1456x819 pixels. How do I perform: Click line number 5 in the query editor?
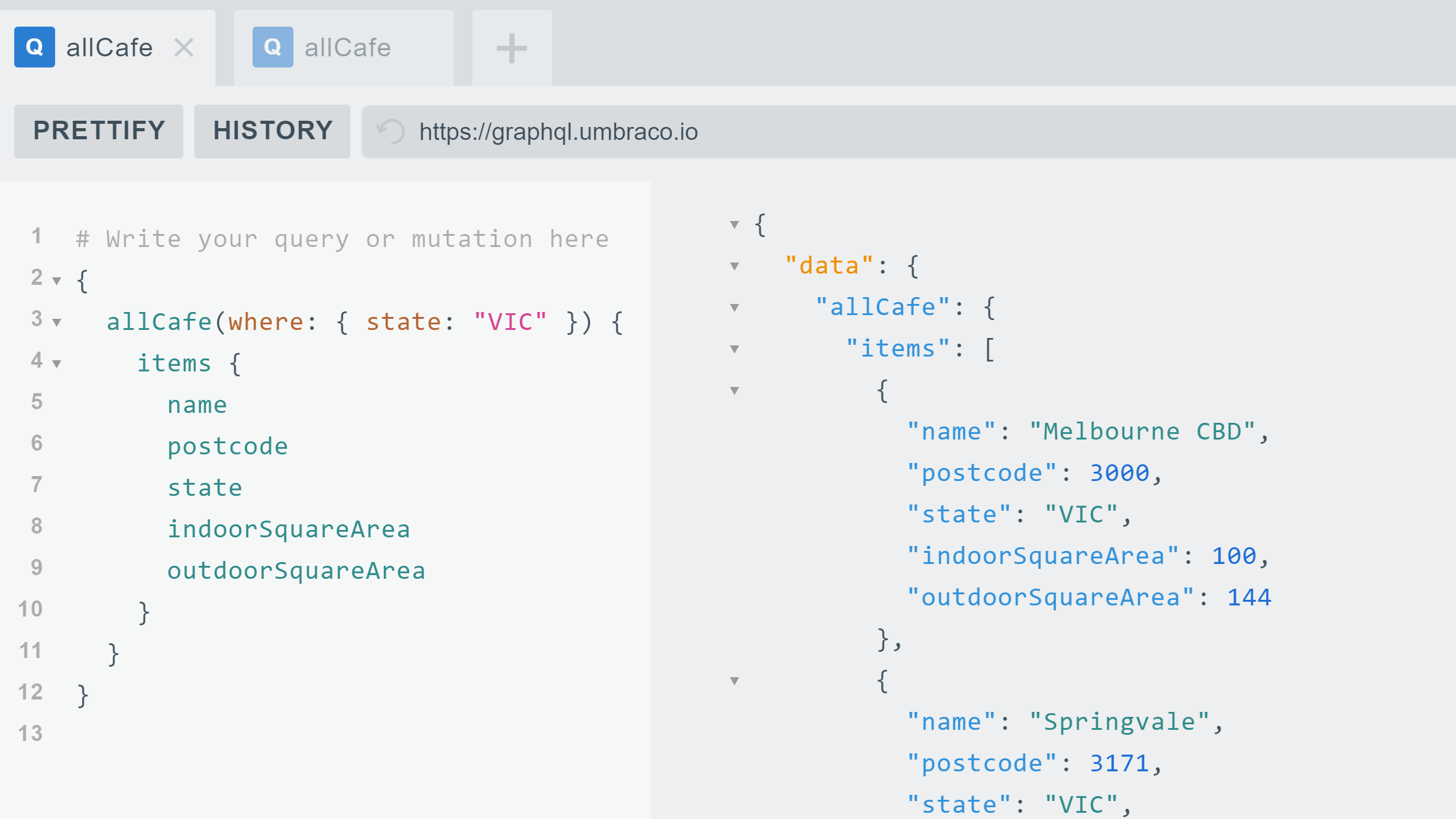pyautogui.click(x=37, y=401)
